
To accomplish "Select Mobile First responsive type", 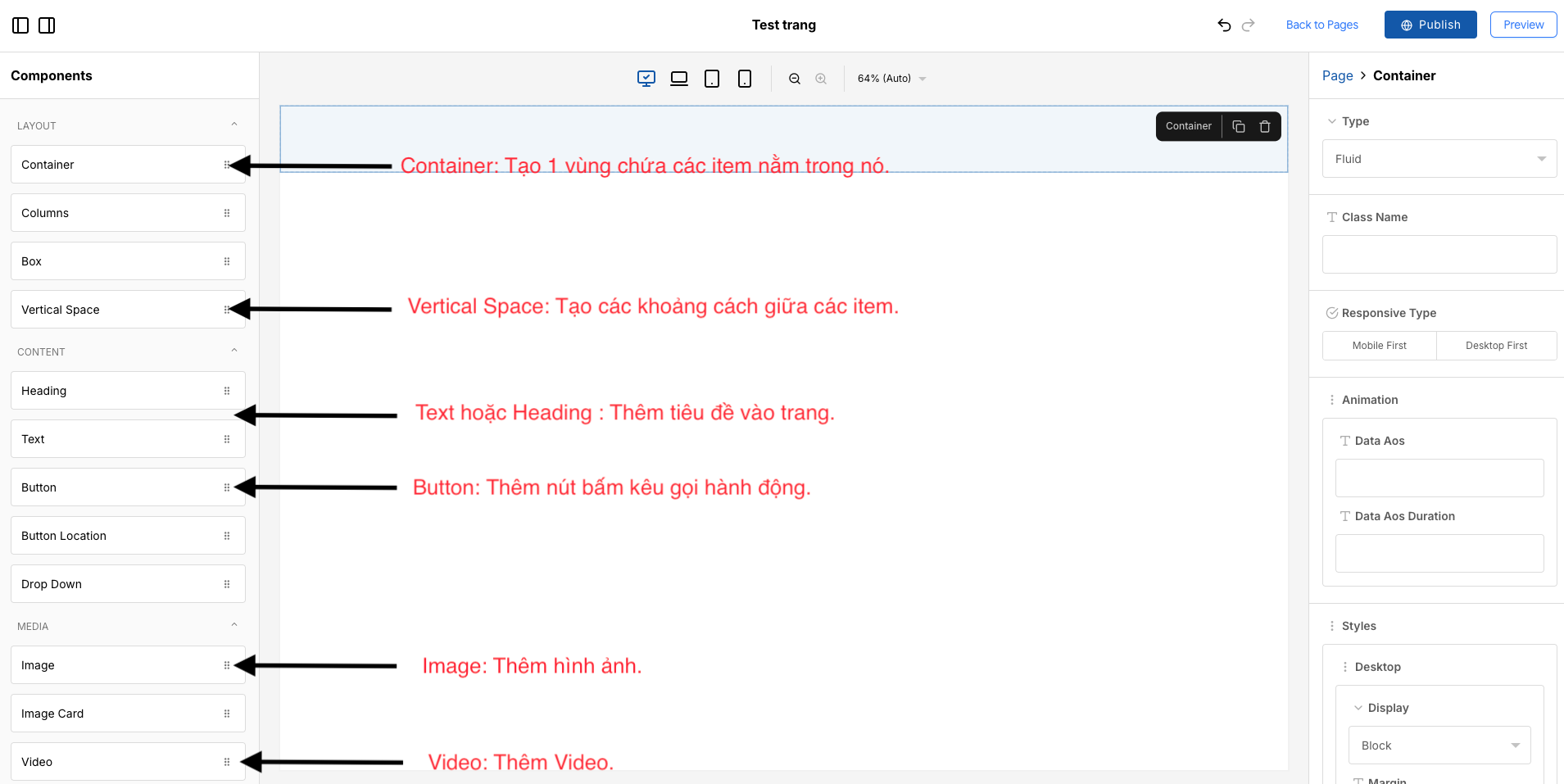I will tap(1379, 346).
